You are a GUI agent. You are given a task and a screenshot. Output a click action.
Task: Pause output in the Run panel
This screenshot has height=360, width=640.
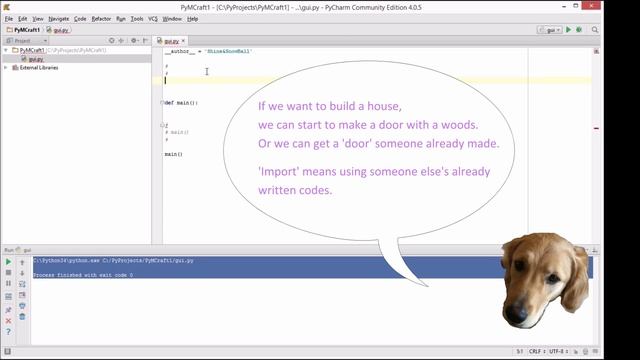click(8, 283)
